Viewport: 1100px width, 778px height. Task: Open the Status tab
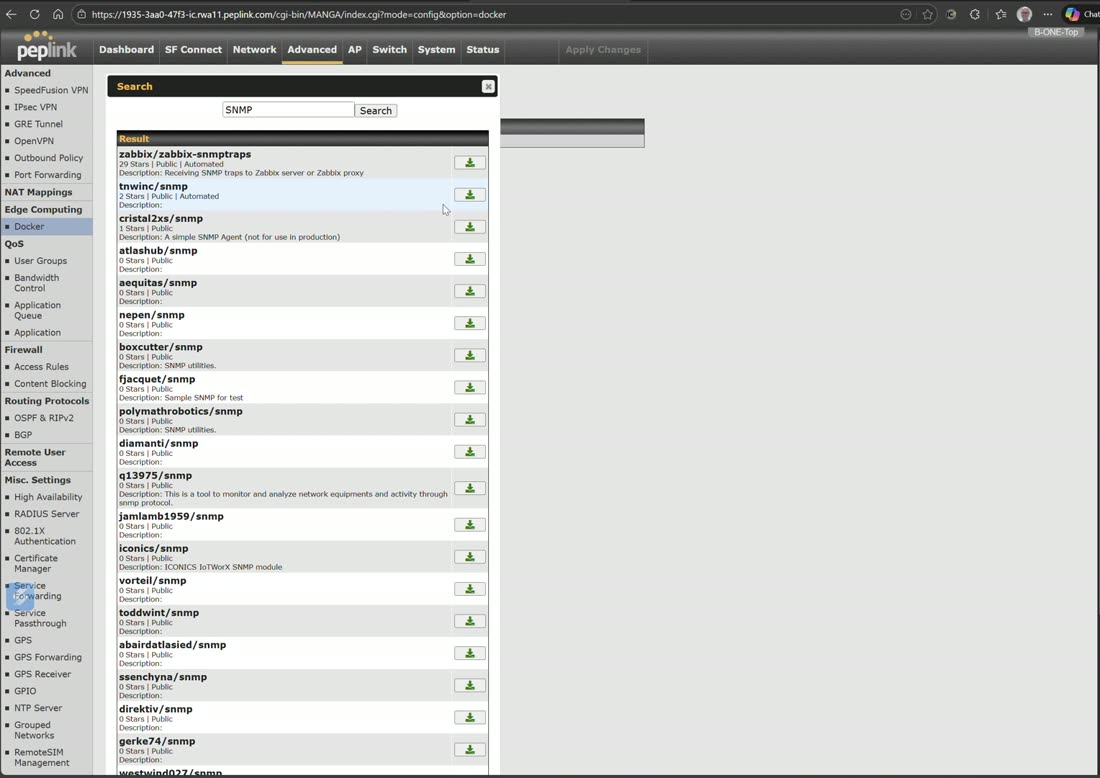tap(483, 50)
